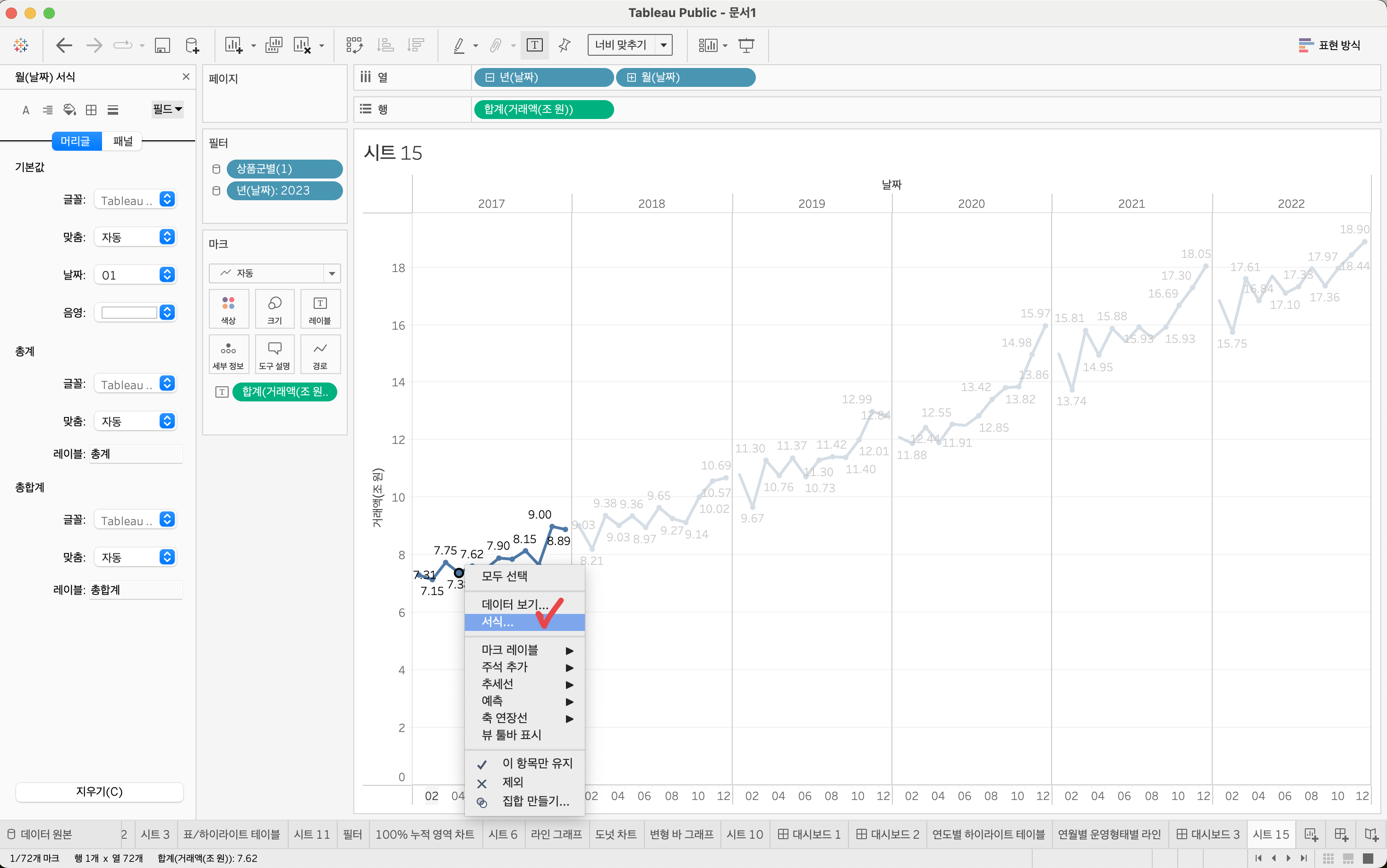
Task: Open the Show Me (표현 방식) panel
Action: pyautogui.click(x=1329, y=45)
